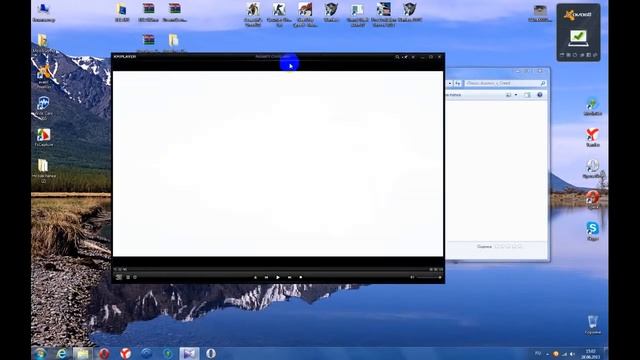Open the control box gear icon in KMPlayer
640x360 pixels.
(x=135, y=277)
